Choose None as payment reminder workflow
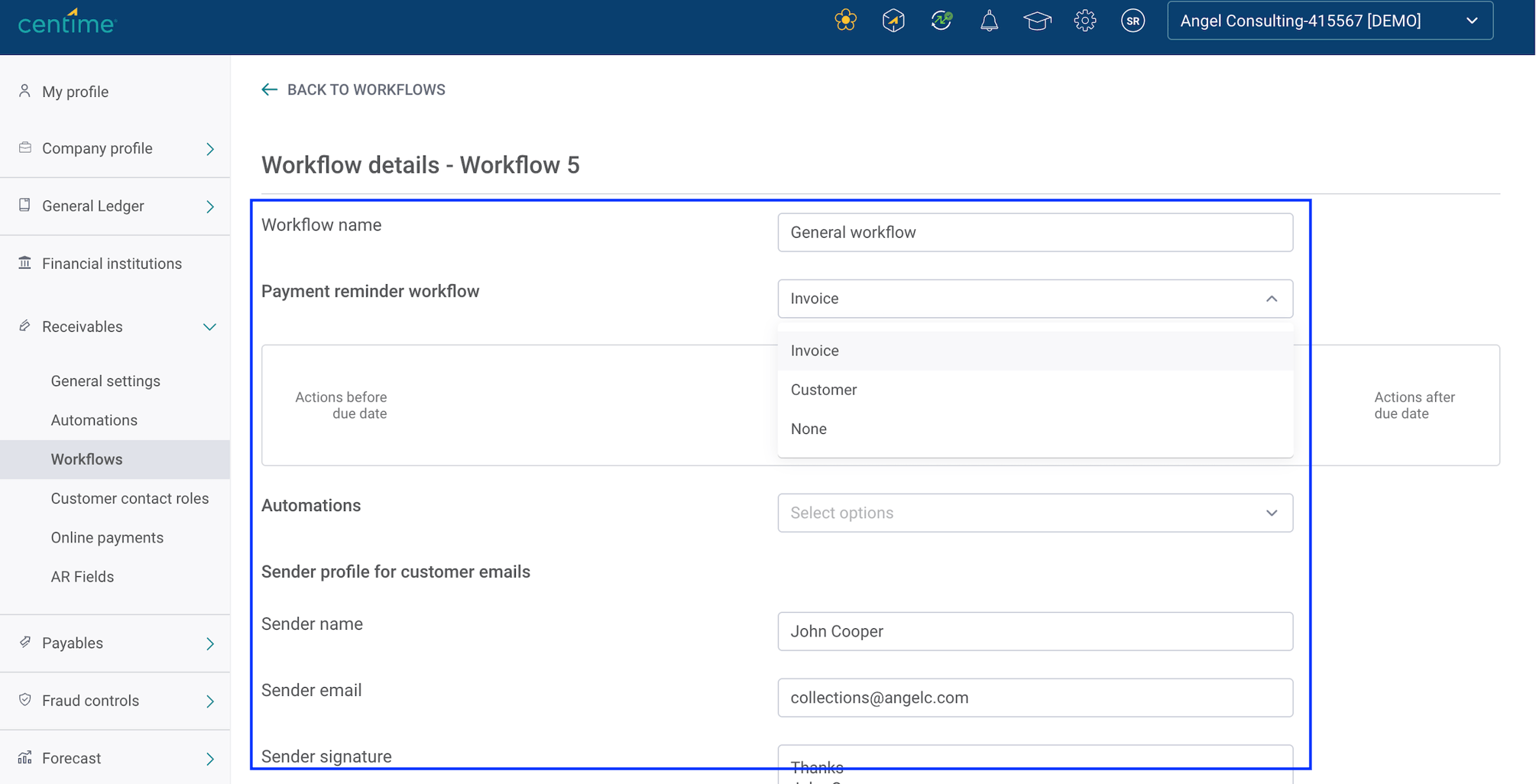The height and width of the screenshot is (784, 1536). (x=808, y=429)
